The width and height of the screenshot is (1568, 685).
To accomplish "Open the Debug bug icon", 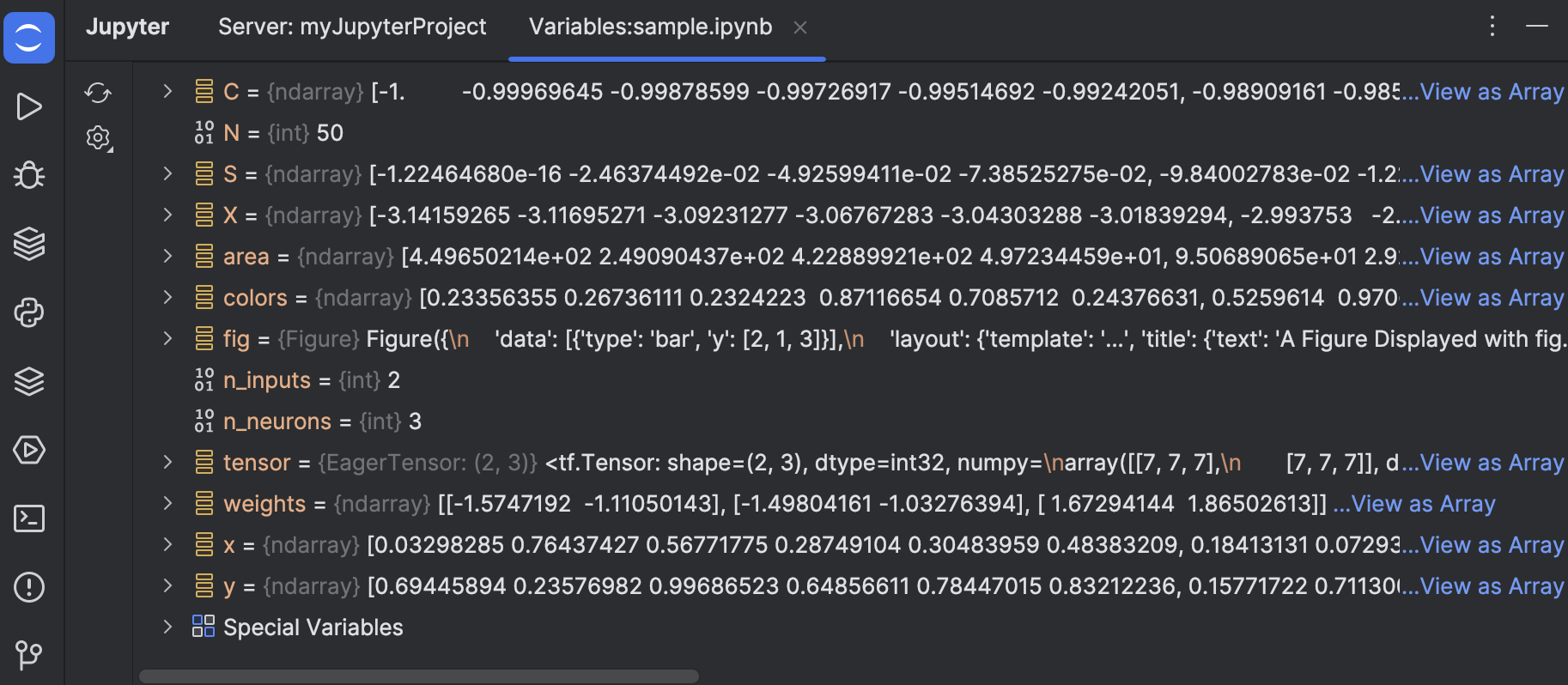I will coord(29,175).
